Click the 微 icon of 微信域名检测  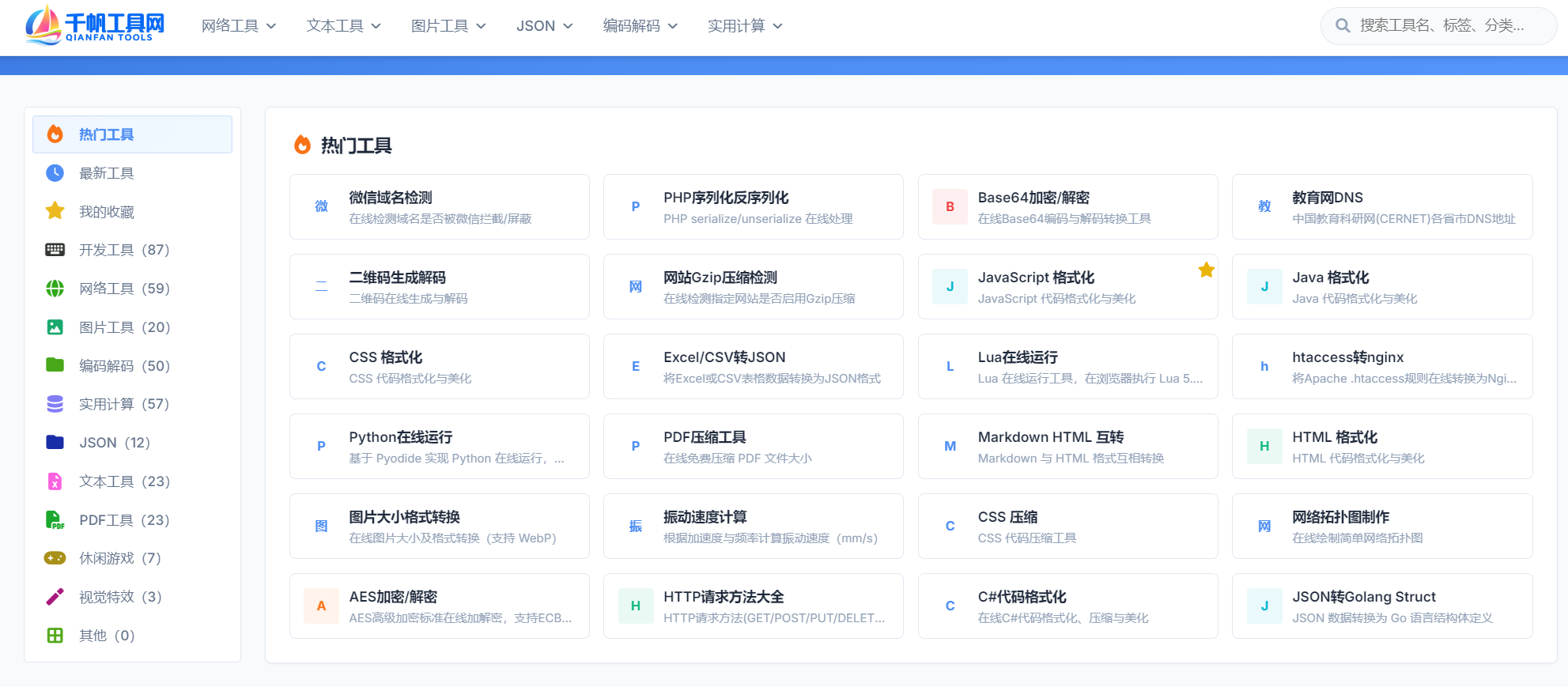[x=321, y=206]
